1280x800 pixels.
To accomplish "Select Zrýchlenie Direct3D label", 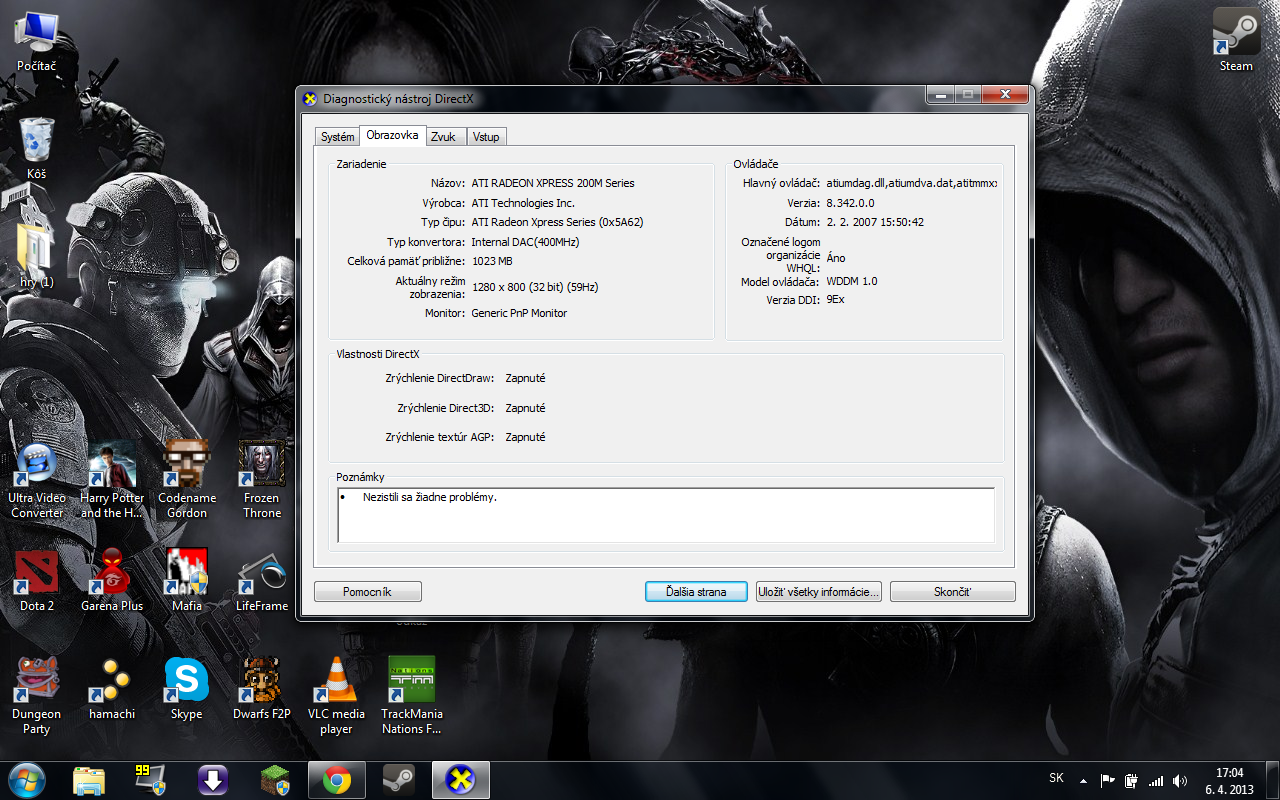I will [x=447, y=408].
